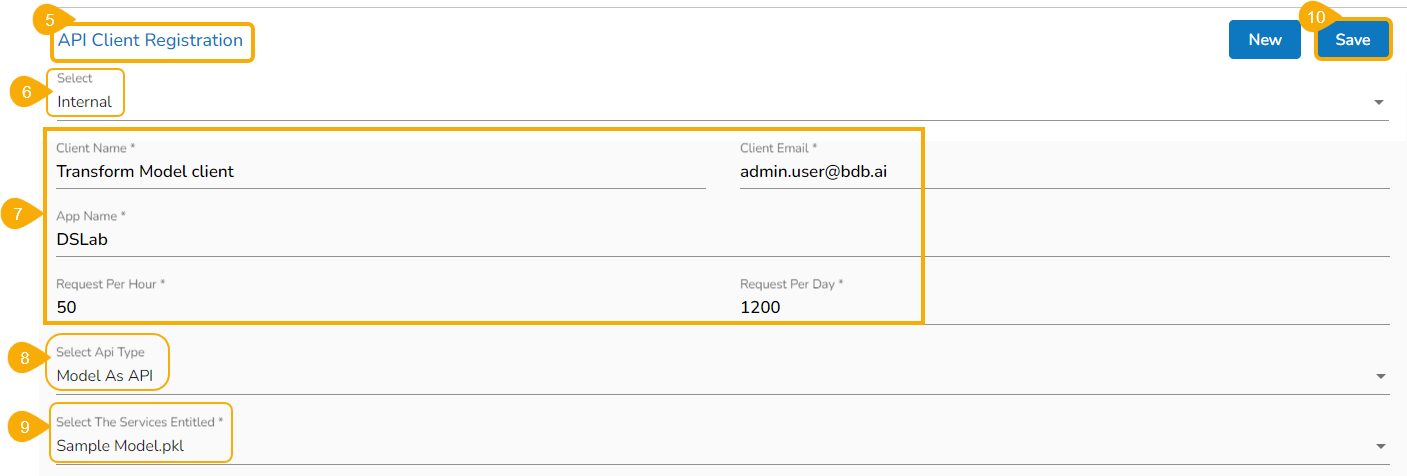
Task: Click the numbered callout badge 9
Action: 25,427
